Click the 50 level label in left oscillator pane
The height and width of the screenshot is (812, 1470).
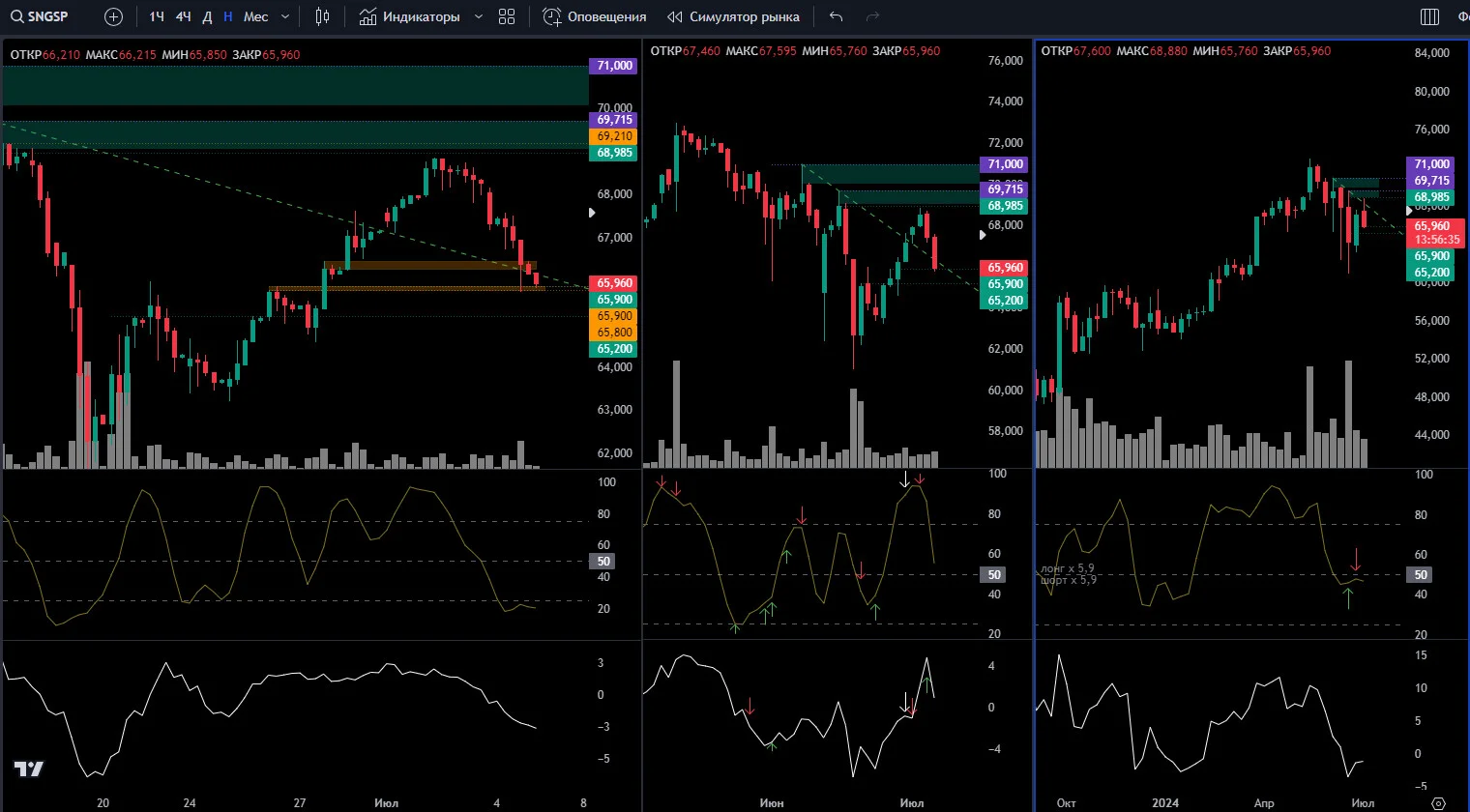[x=603, y=561]
